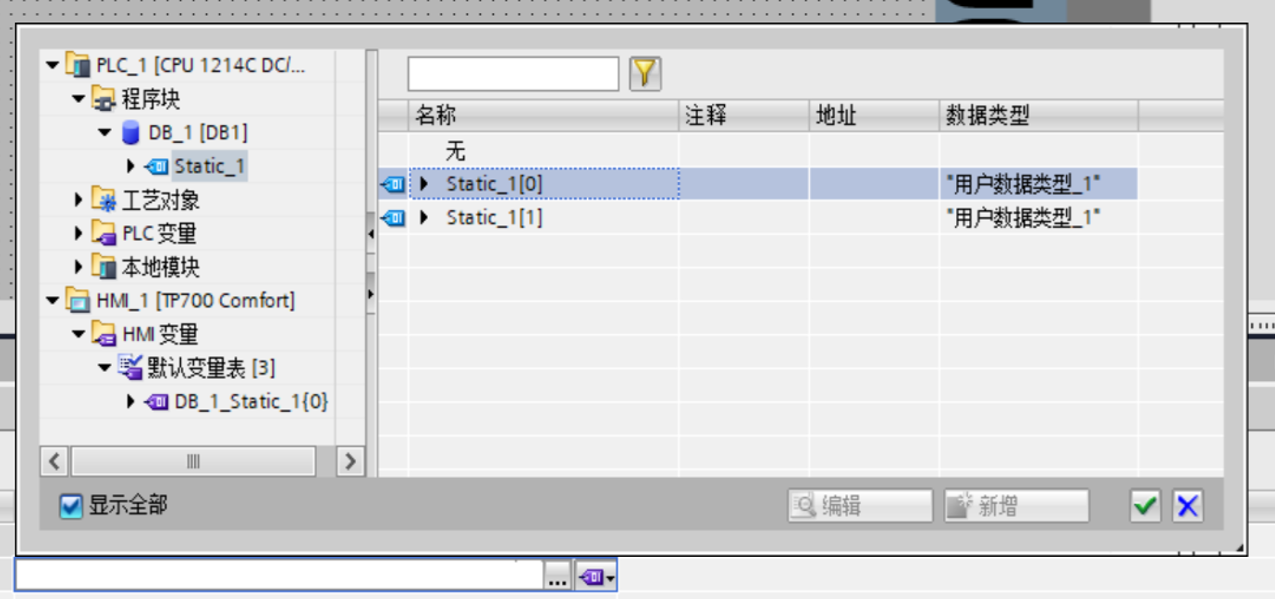Click the tree panel horizontal scrollbar thumb
This screenshot has height=599, width=1275.
point(194,461)
